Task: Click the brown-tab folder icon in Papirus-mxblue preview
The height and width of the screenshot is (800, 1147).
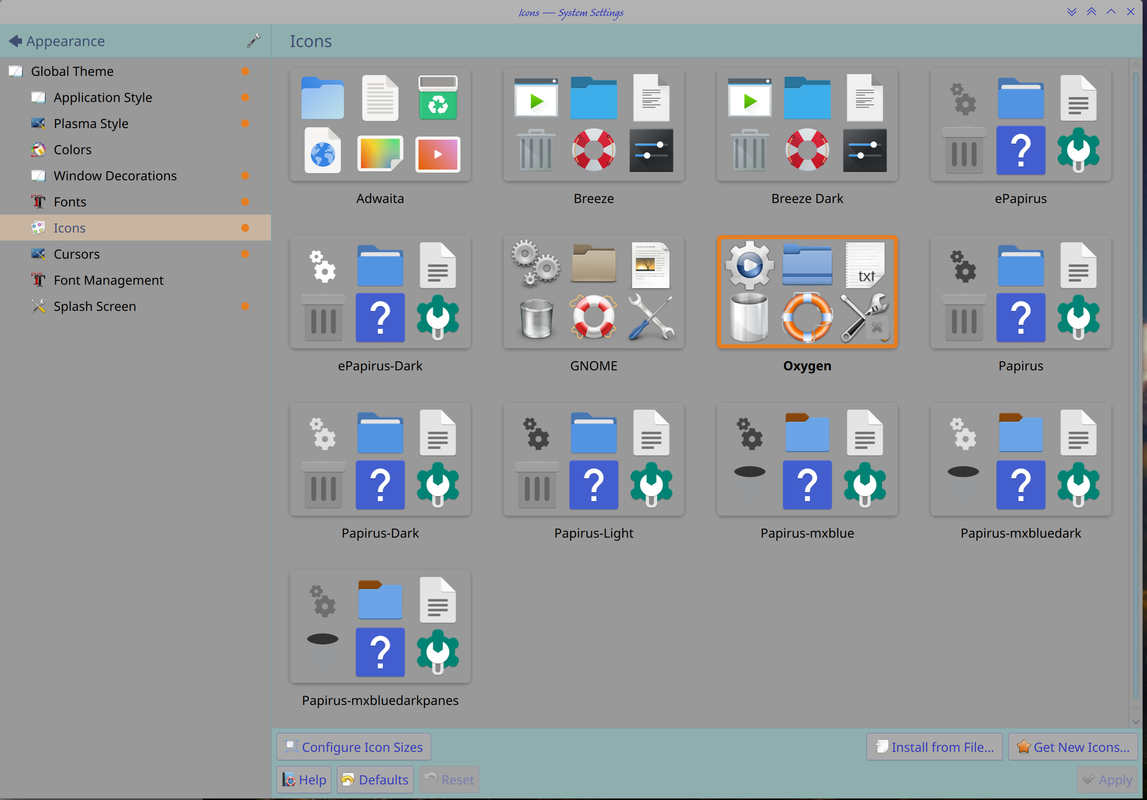Action: [x=807, y=432]
